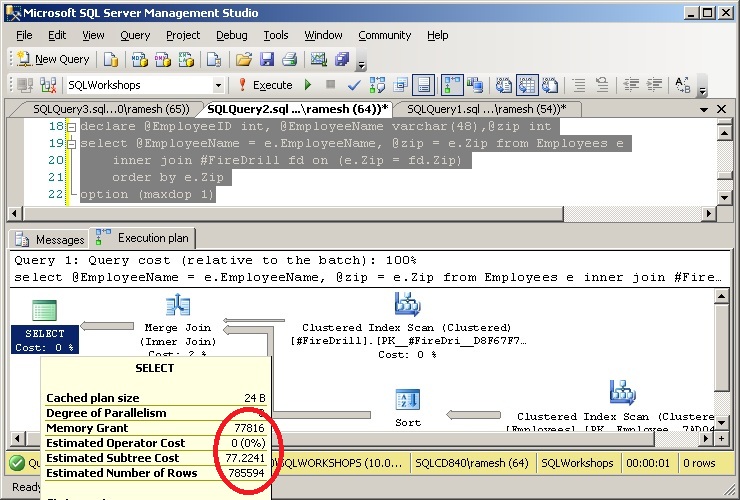
Task: Open Query Options icon
Action: pyautogui.click(x=400, y=85)
